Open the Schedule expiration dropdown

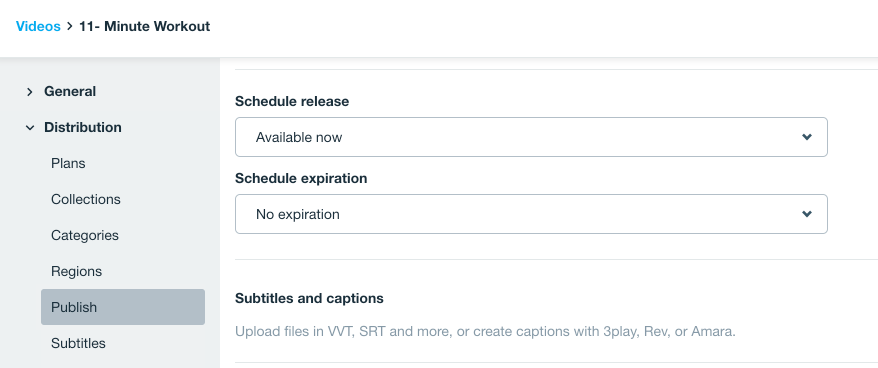(x=531, y=214)
